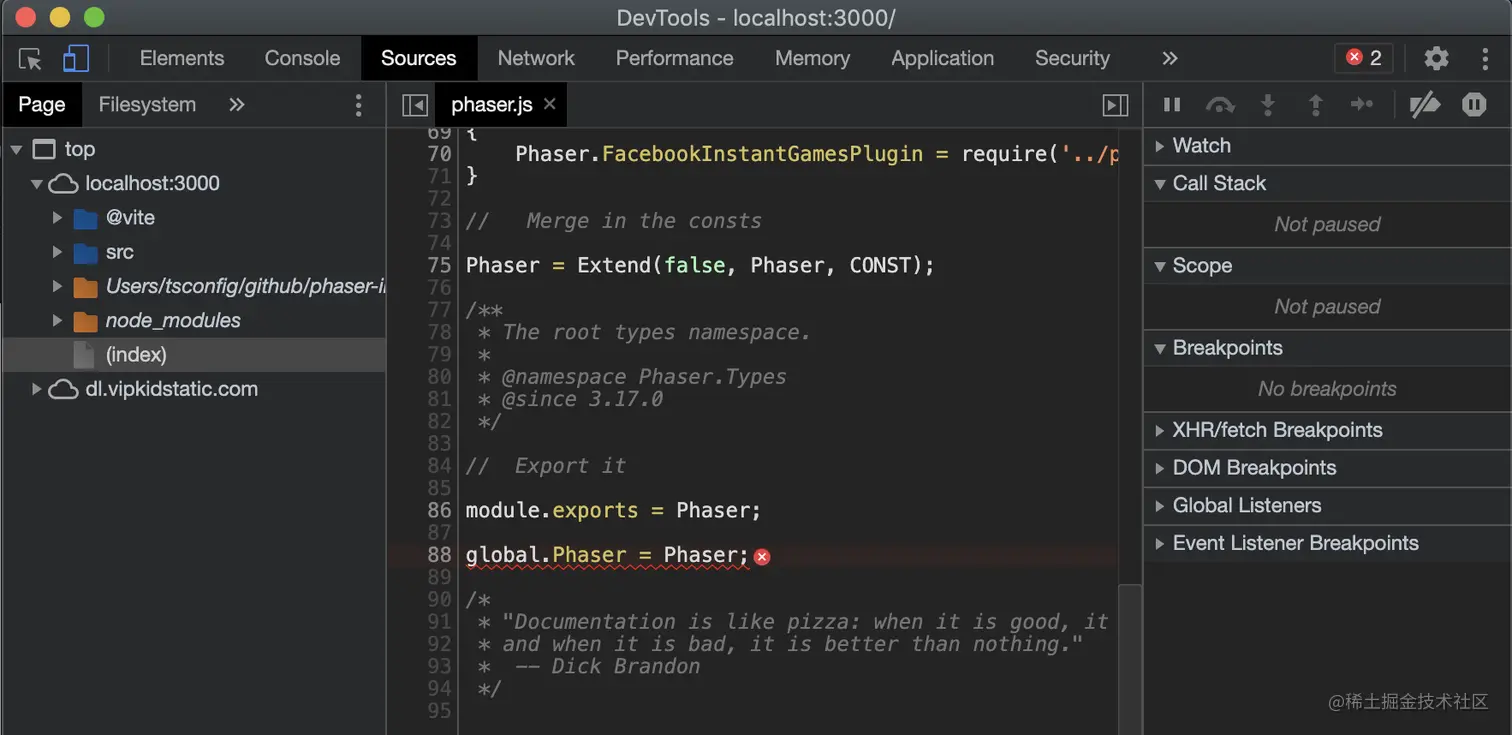
Task: Switch to the Application tab
Action: (x=942, y=58)
